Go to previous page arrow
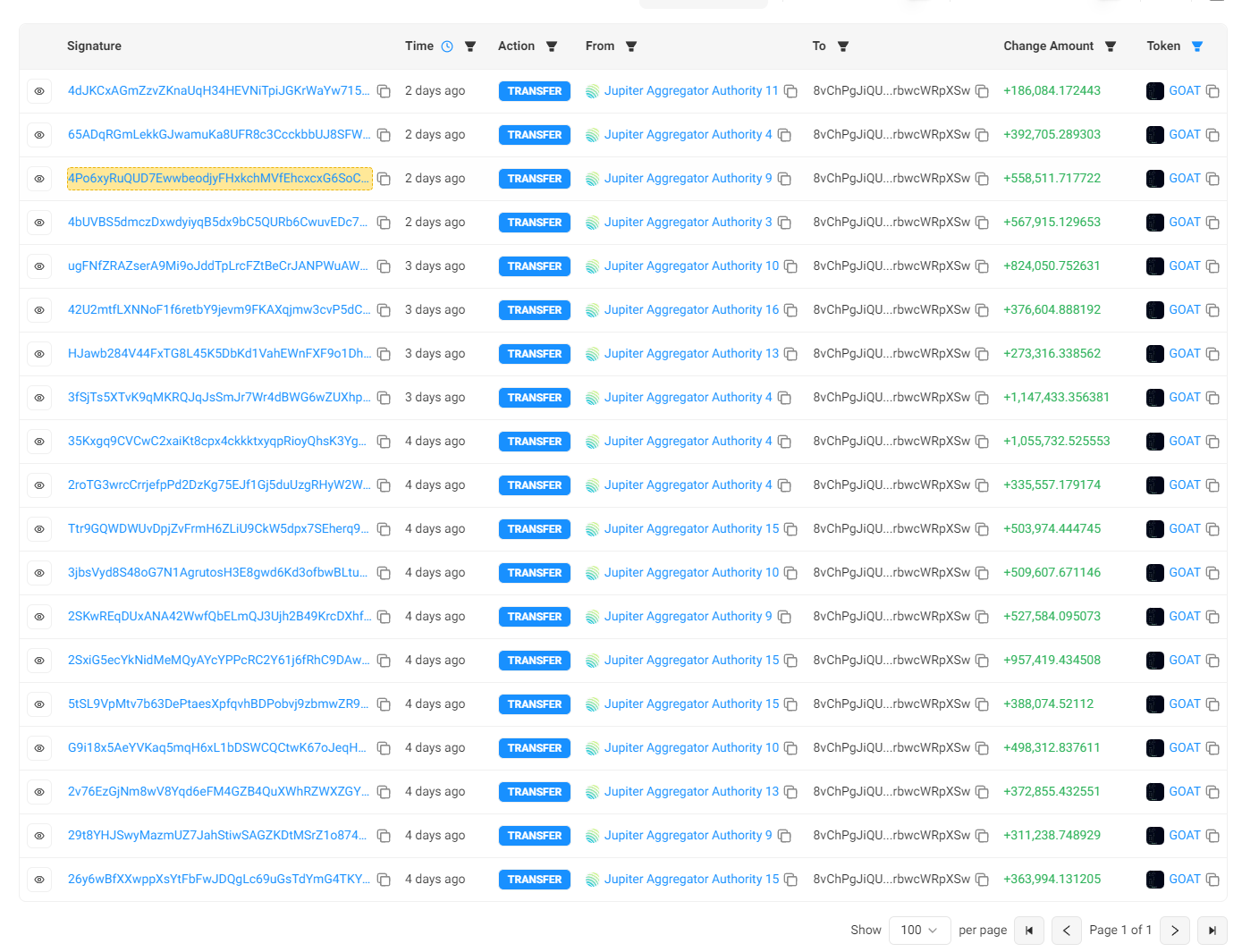 pyautogui.click(x=1067, y=931)
